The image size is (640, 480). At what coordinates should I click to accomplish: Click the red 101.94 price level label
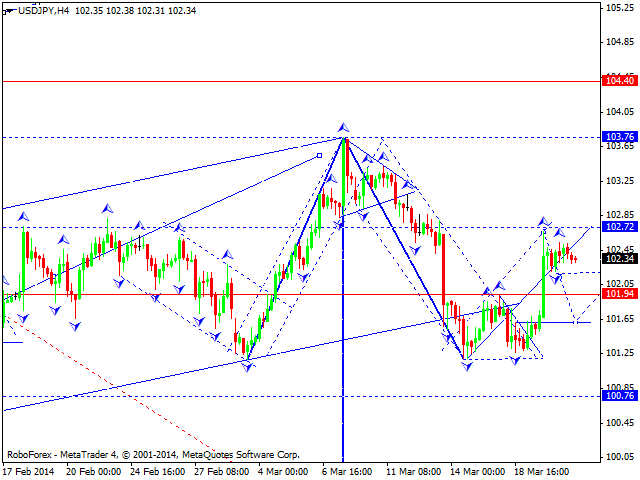click(x=617, y=294)
